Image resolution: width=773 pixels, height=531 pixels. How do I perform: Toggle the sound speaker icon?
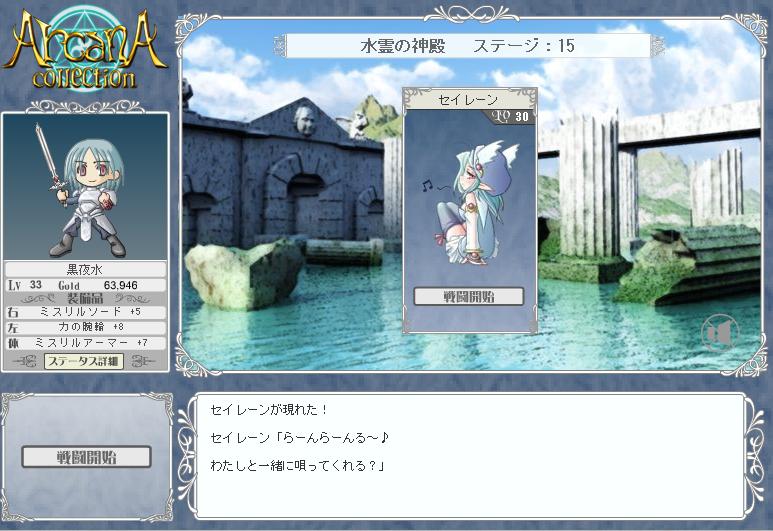(720, 334)
